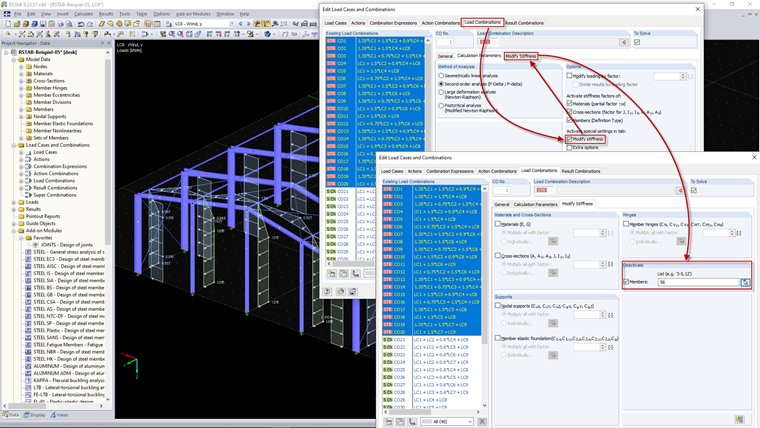
Task: Enable the 'Modify stiffness' checkbox
Action: tap(570, 139)
